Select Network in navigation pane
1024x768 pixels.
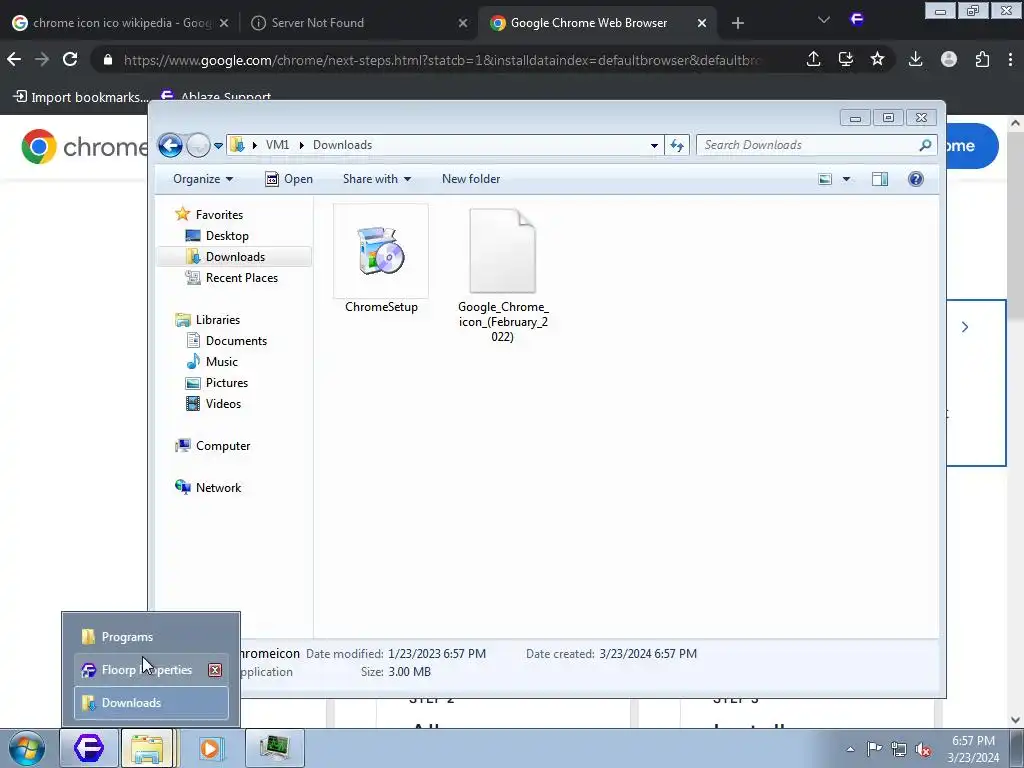pyautogui.click(x=208, y=487)
